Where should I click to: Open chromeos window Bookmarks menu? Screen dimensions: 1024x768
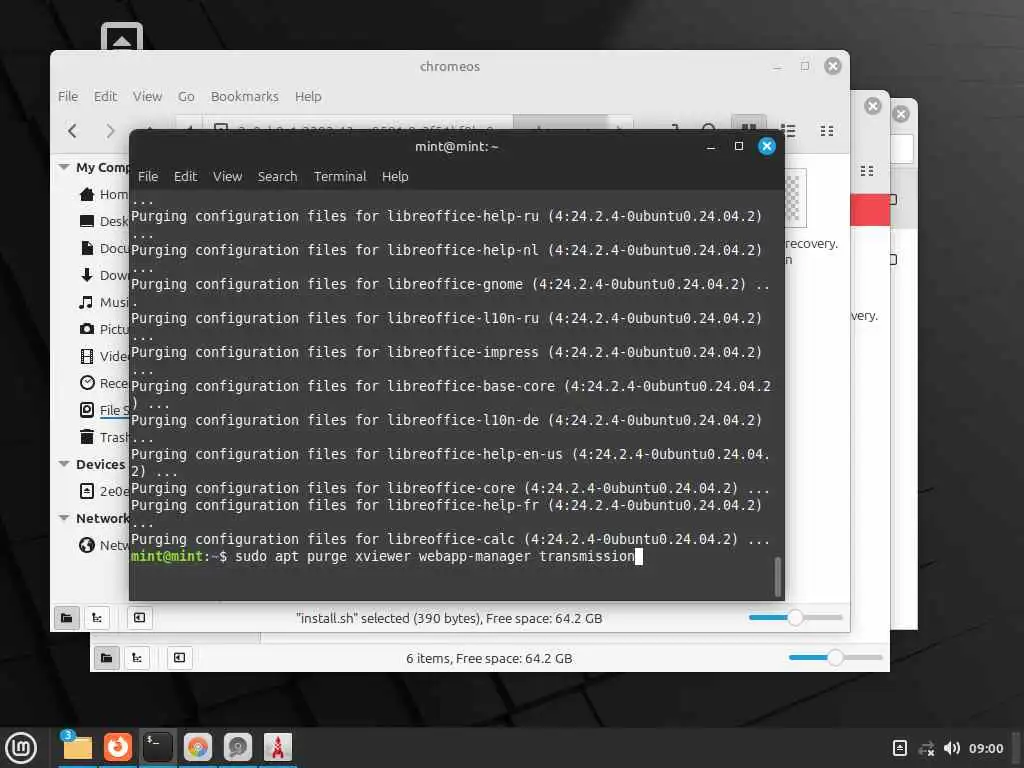point(245,97)
